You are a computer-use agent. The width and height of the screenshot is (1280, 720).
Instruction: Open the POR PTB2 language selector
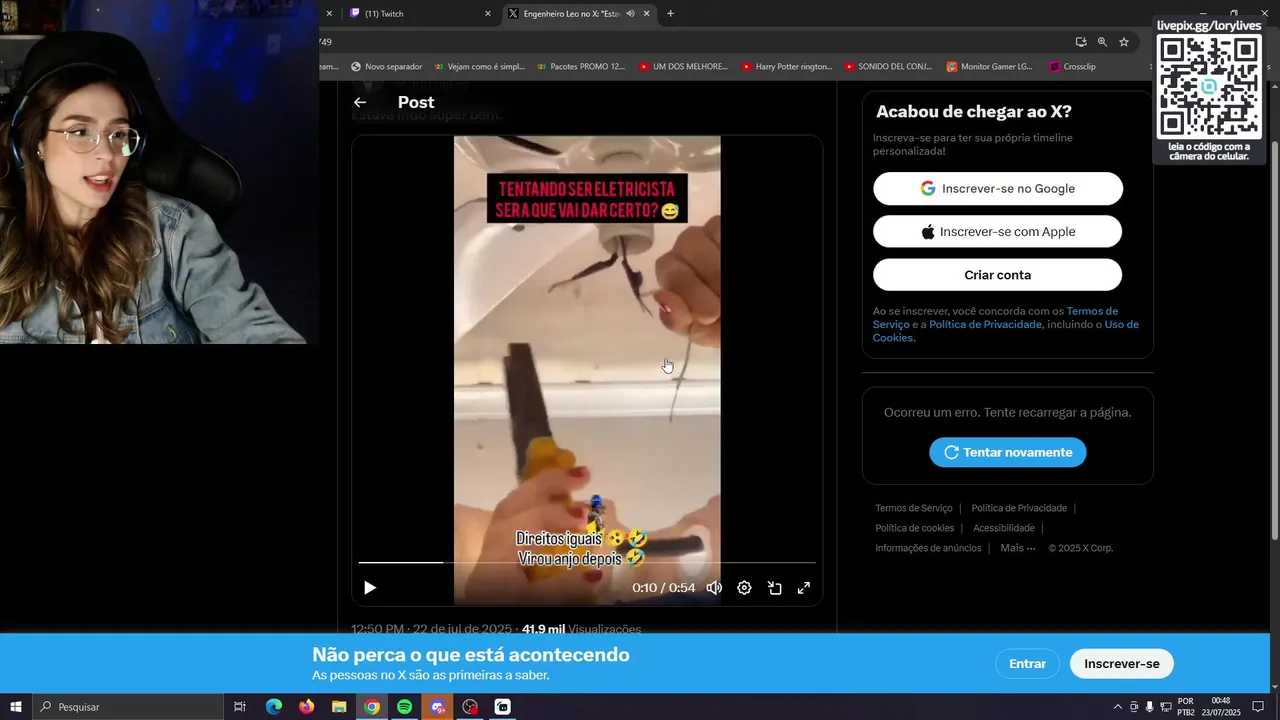[1186, 707]
